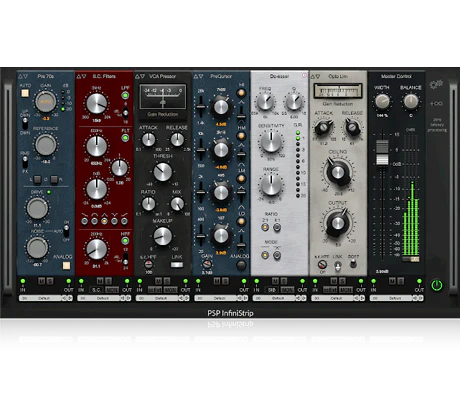Screen dimensions: 460x416
Task: Toggle the PreQursor ANALOG button
Action: 241,265
